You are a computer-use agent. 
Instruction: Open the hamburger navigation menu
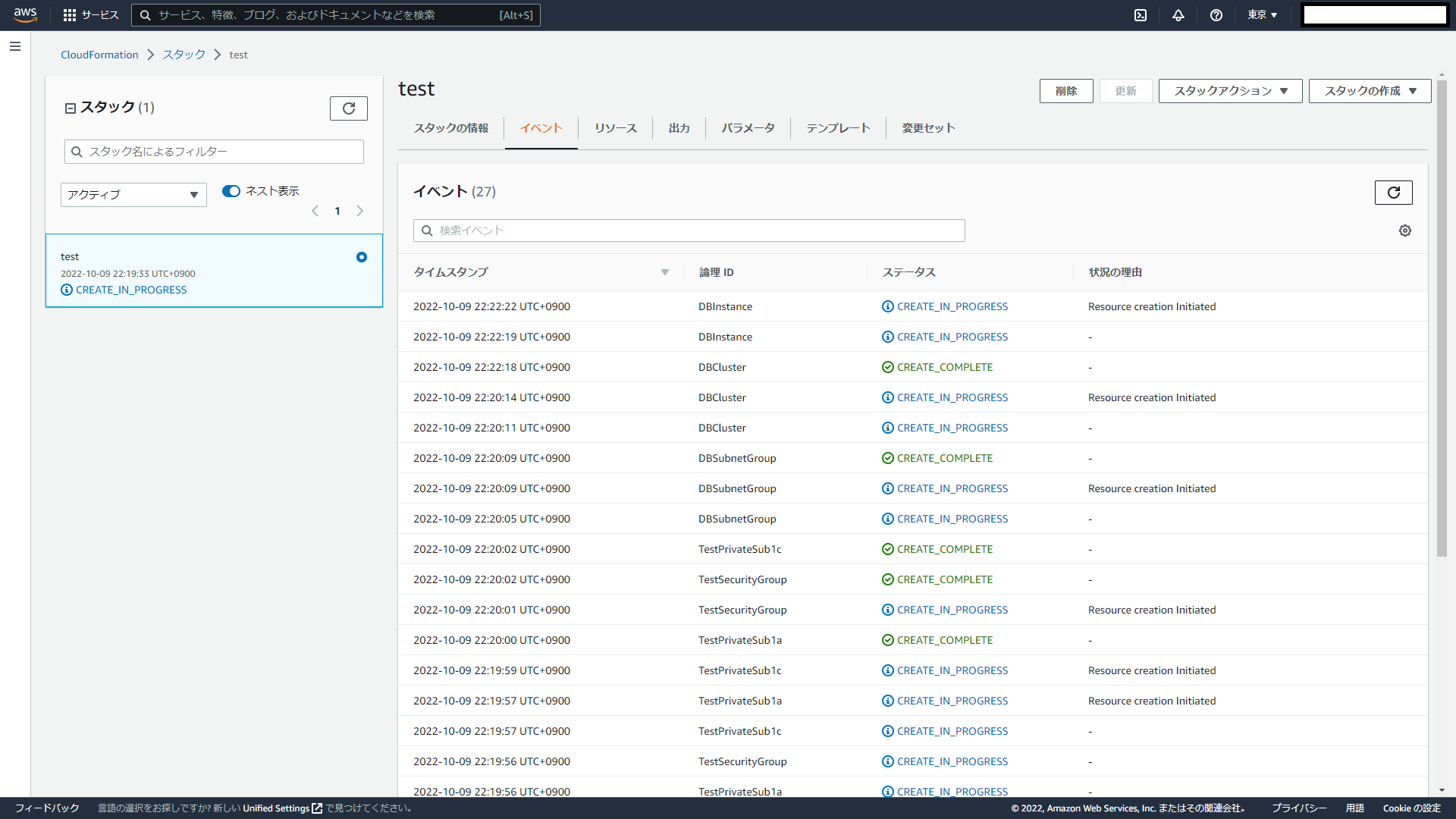[x=15, y=46]
